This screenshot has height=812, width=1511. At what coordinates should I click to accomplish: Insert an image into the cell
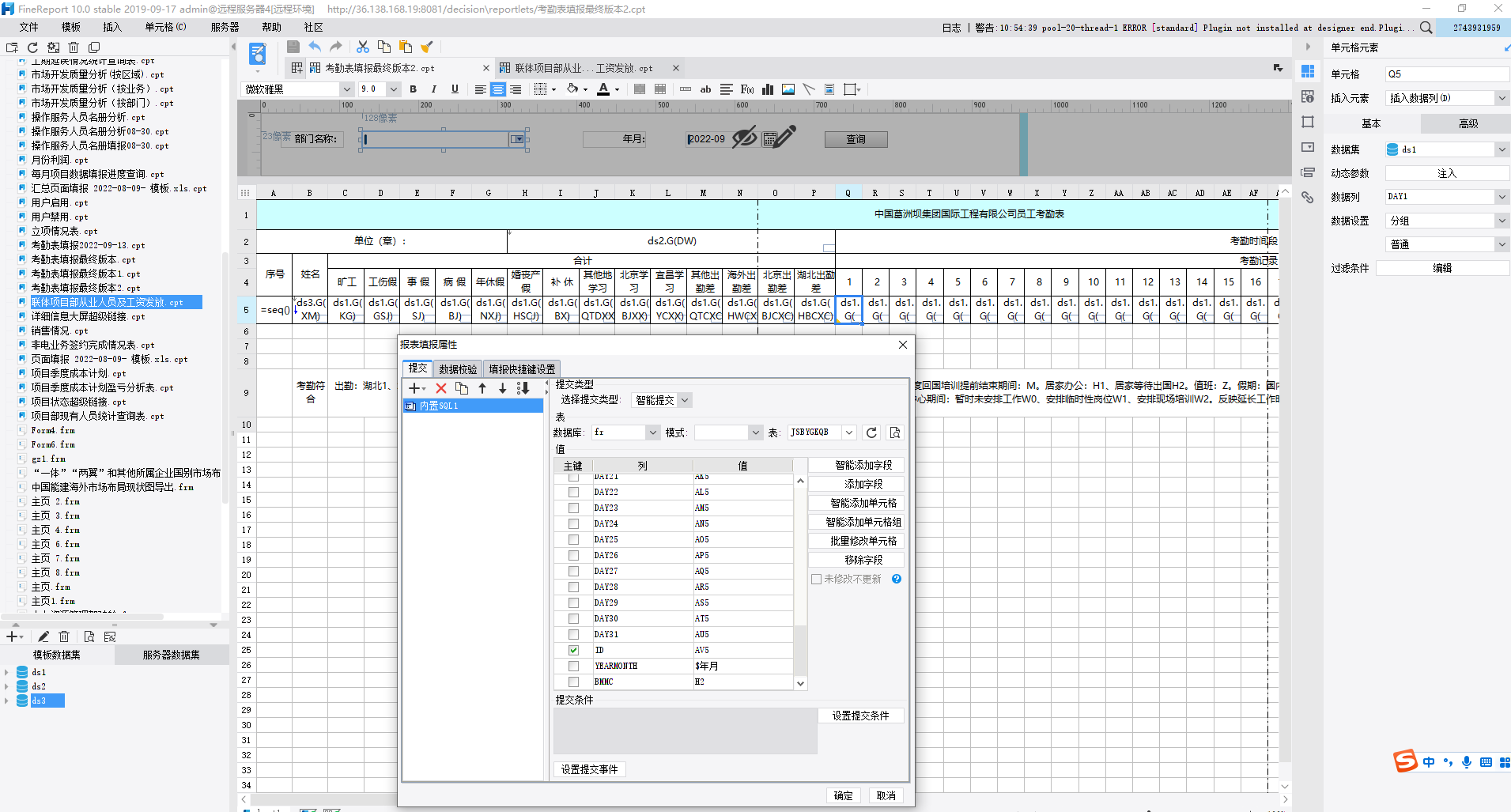click(x=788, y=89)
